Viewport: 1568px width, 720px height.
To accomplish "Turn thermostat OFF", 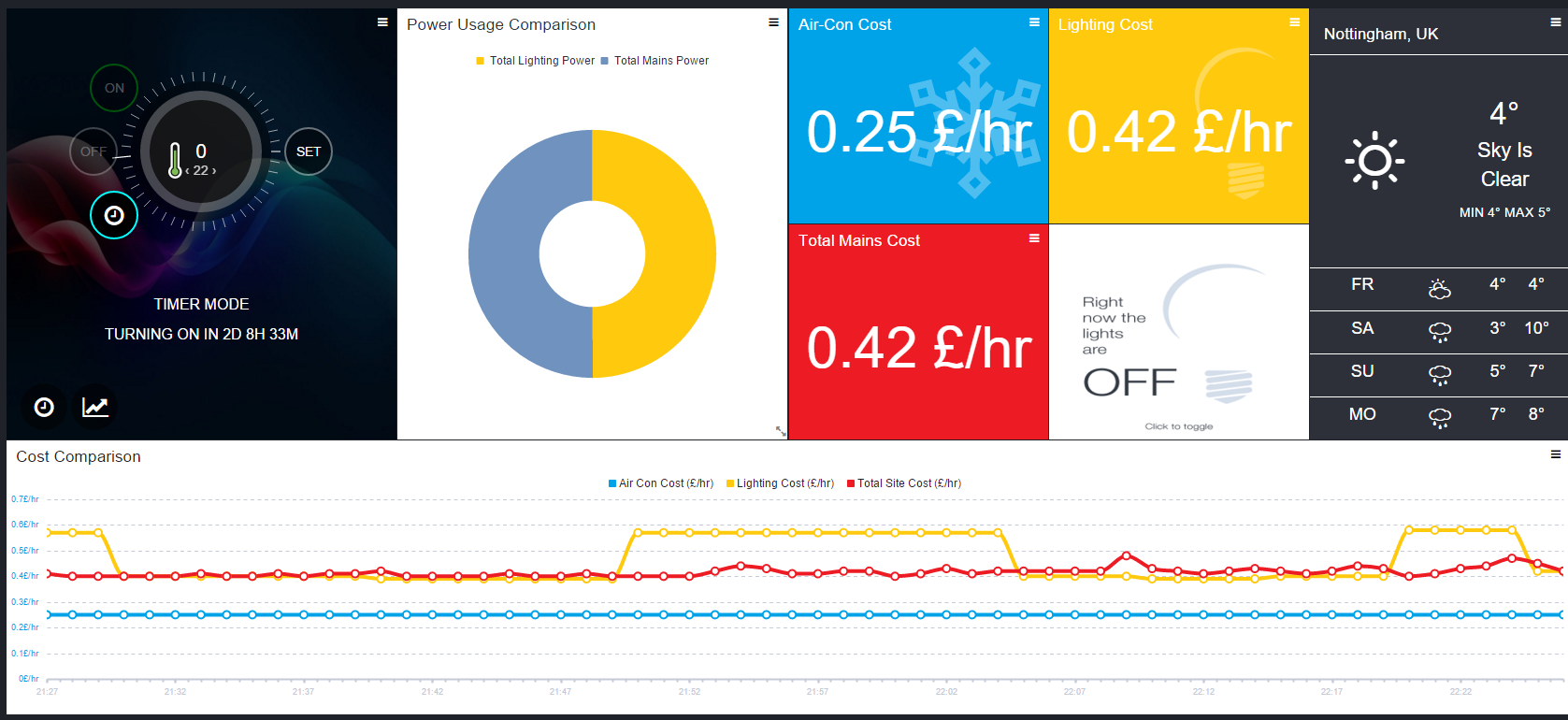I will coord(94,151).
